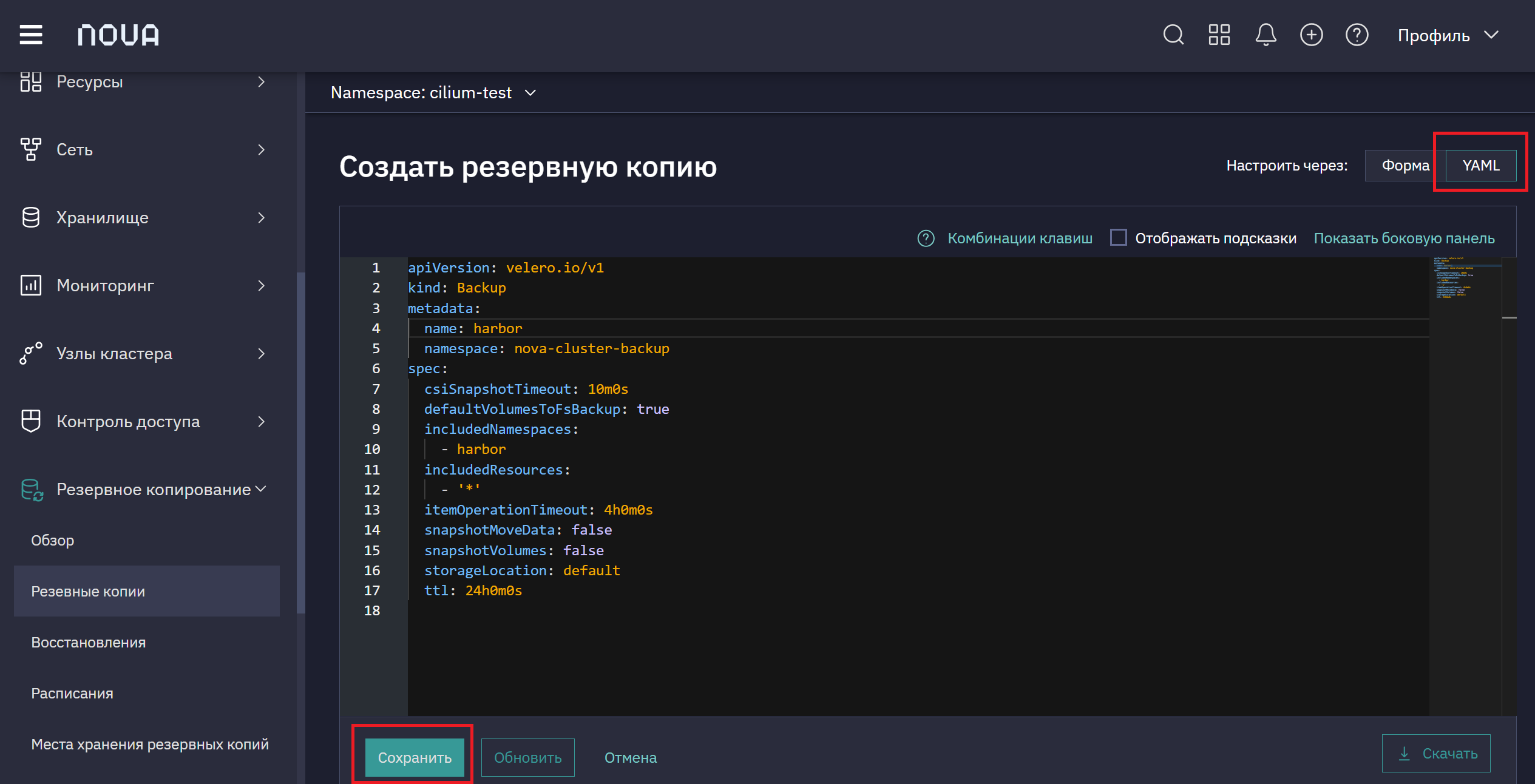This screenshot has width=1535, height=784.
Task: Click the keyboard shortcuts help icon
Action: click(x=926, y=238)
